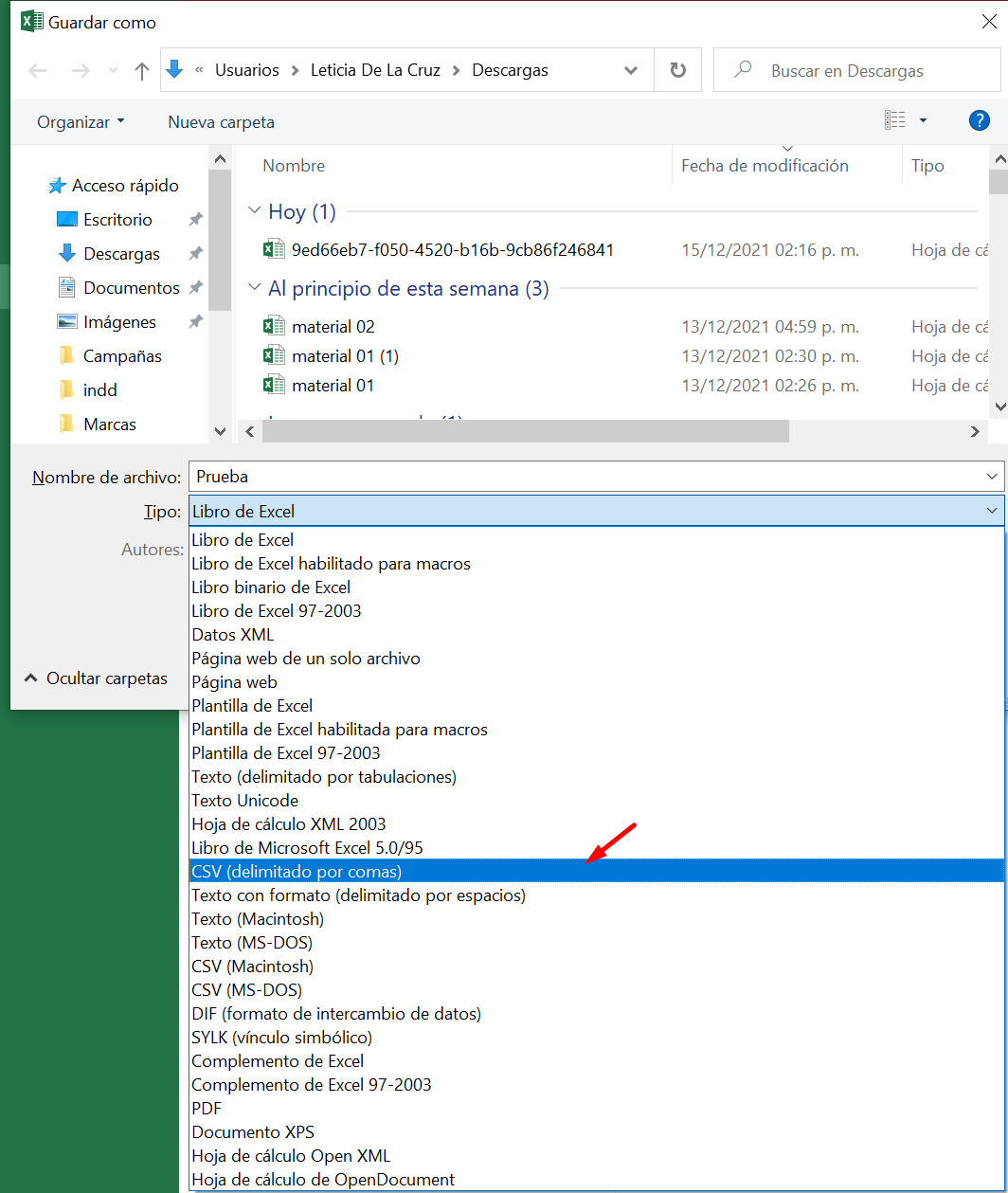Viewport: 1008px width, 1193px height.
Task: Expand the address bar history dropdown
Action: [631, 70]
